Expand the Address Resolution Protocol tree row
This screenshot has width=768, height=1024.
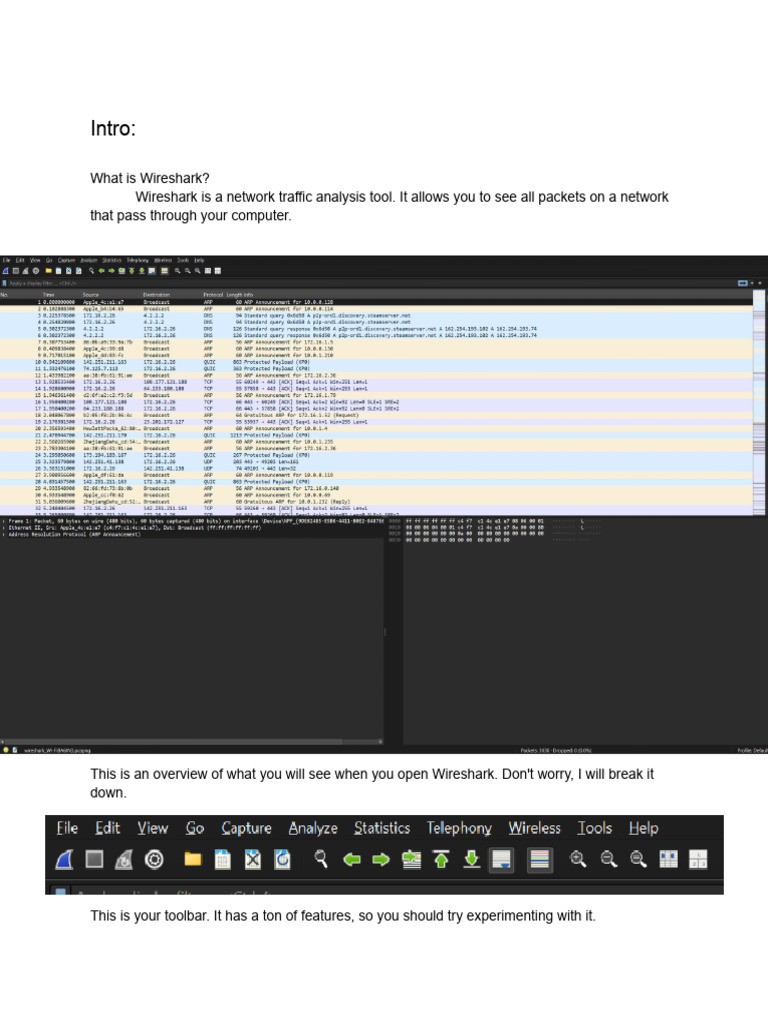[x=4, y=534]
